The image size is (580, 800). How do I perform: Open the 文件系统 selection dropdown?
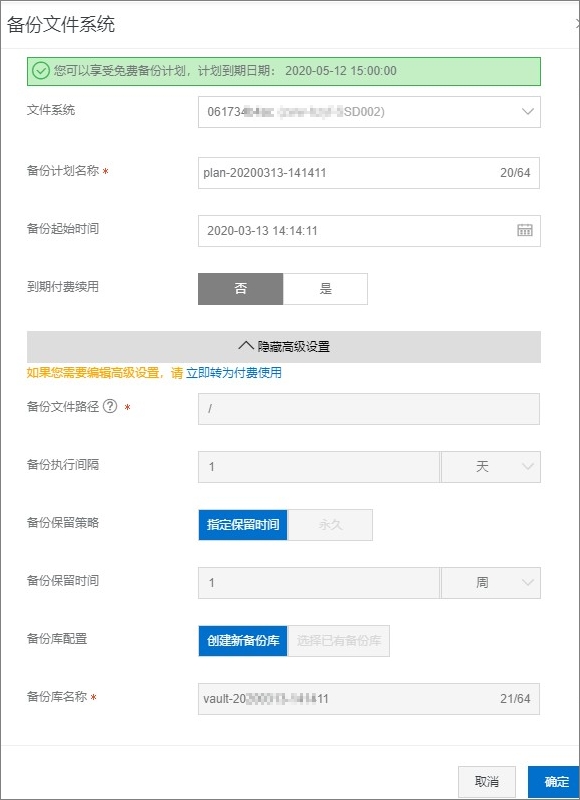(x=369, y=112)
